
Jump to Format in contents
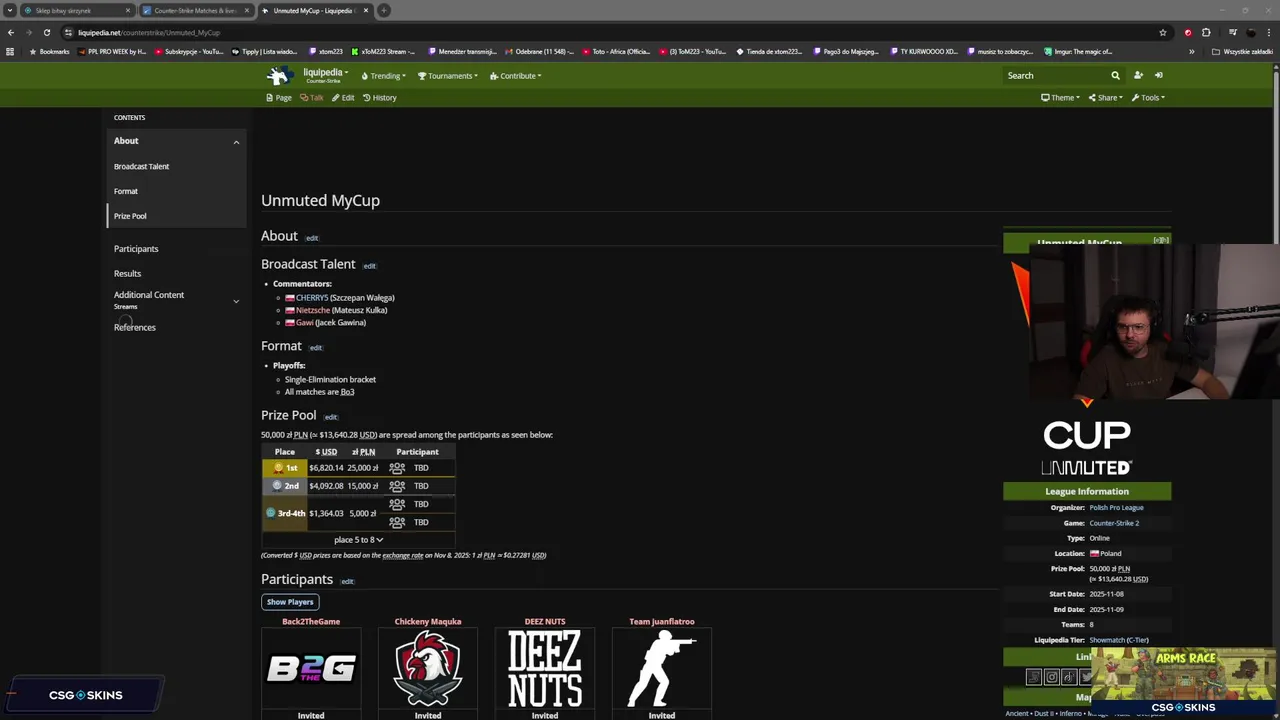(126, 191)
